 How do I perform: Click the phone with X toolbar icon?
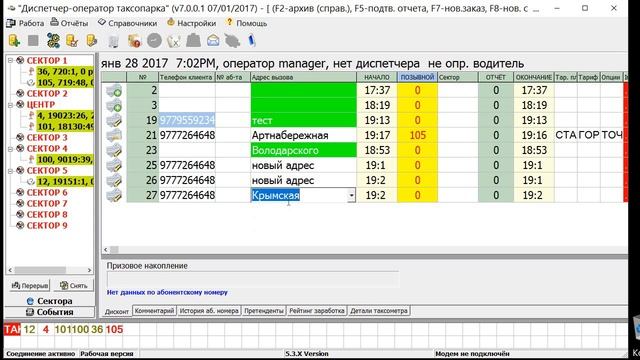[x=174, y=41]
